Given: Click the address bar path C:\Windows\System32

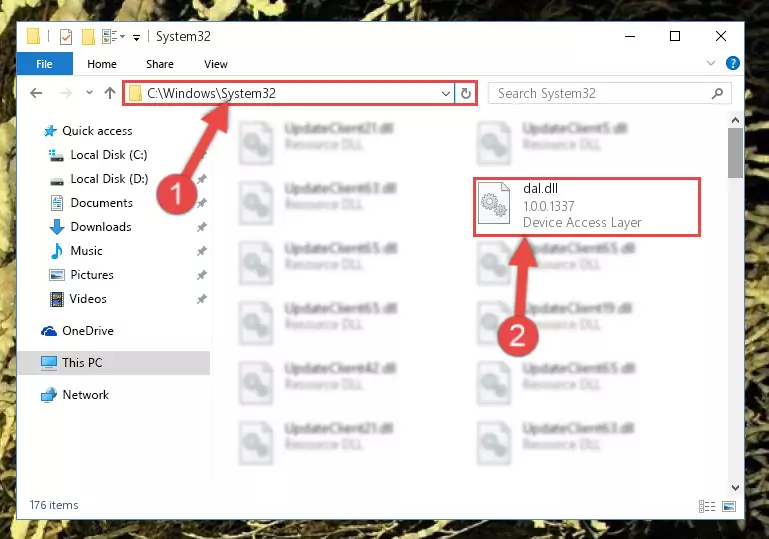Looking at the screenshot, I should tap(211, 93).
